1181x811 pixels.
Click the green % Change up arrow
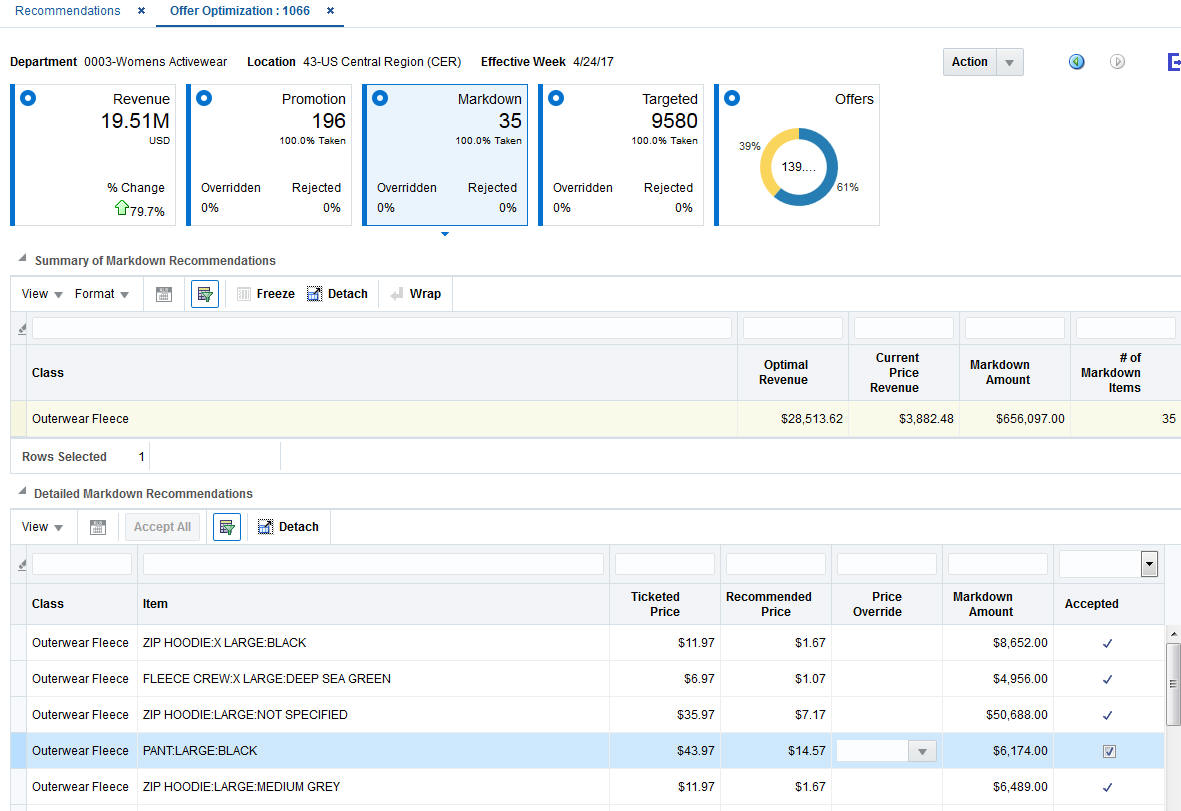(121, 208)
